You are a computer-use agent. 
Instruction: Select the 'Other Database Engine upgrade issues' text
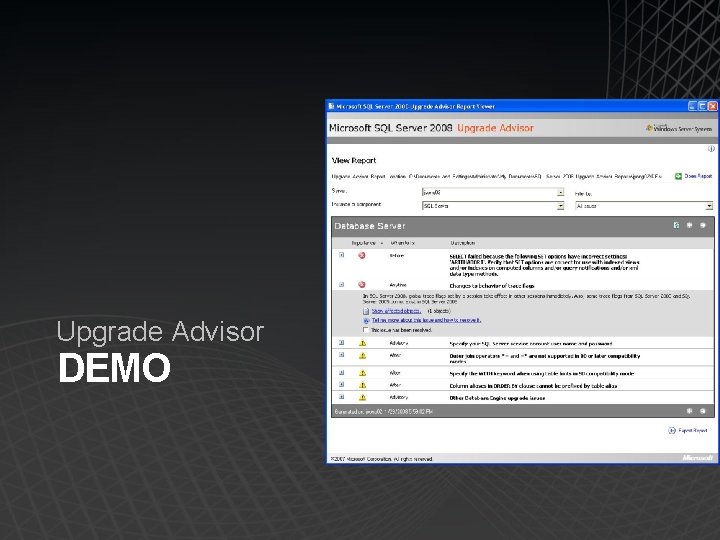coord(497,398)
